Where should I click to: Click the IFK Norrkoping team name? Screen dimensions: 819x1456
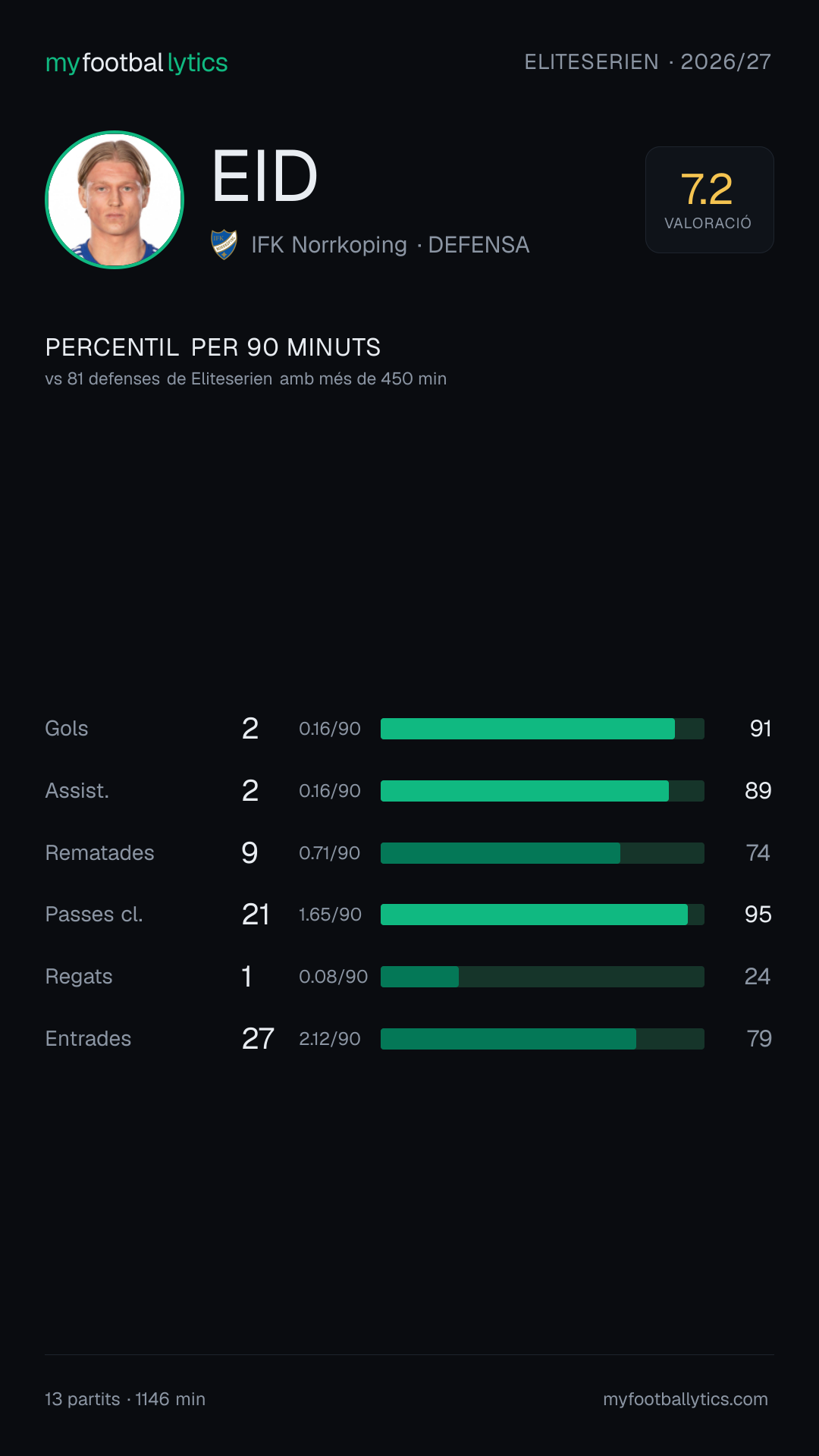pyautogui.click(x=329, y=245)
